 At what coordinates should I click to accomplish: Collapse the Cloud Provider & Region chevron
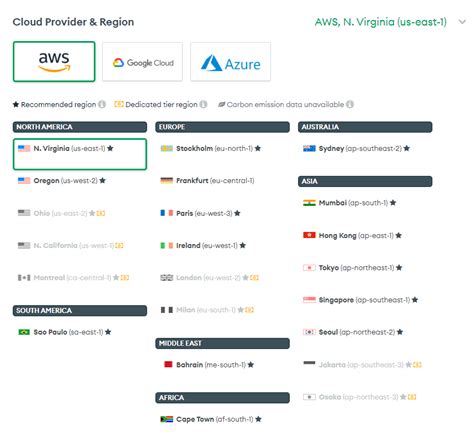(x=462, y=22)
